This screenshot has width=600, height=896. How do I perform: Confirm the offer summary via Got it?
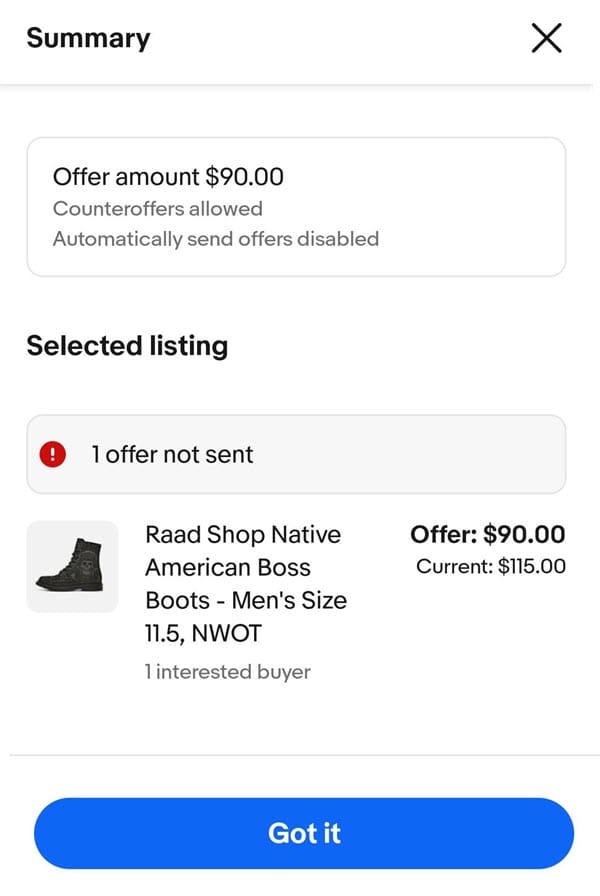(x=304, y=833)
